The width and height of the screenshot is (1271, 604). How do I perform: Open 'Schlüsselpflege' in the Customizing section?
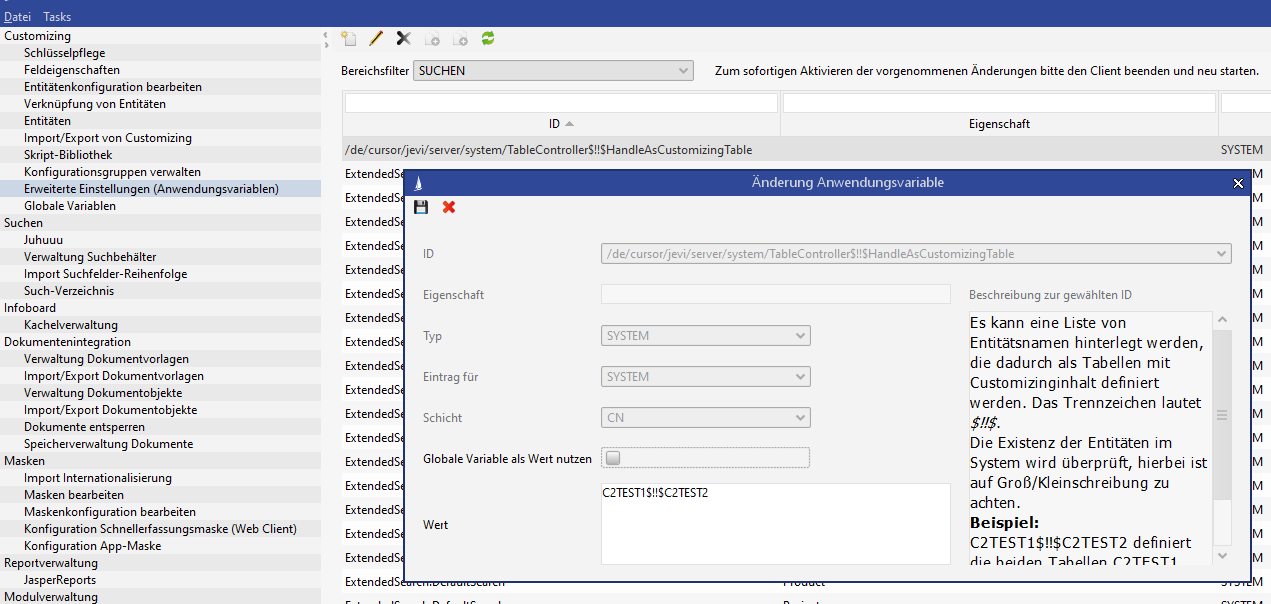65,53
